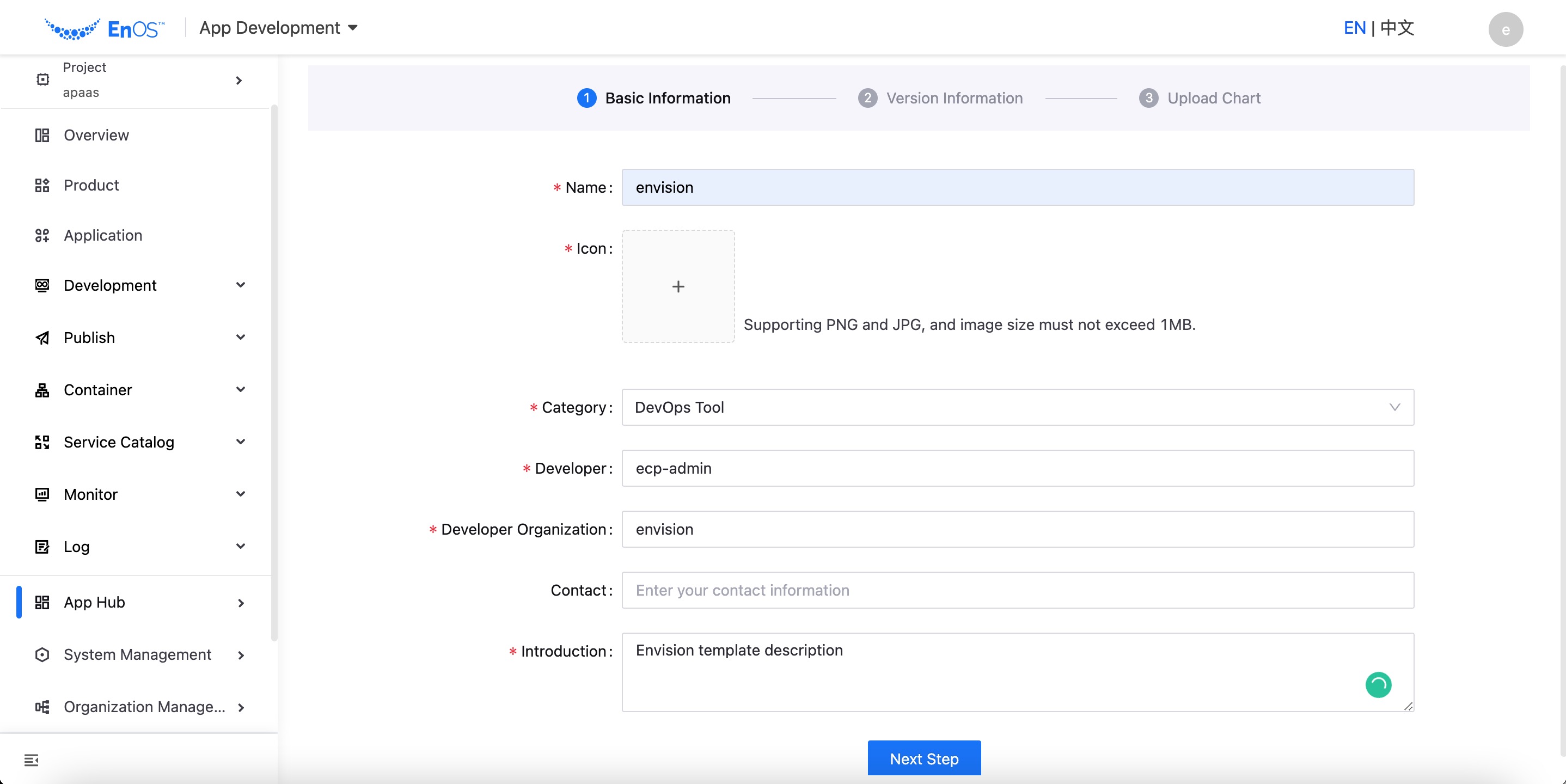Switch language to 中文
Image resolution: width=1566 pixels, height=784 pixels.
tap(1397, 28)
